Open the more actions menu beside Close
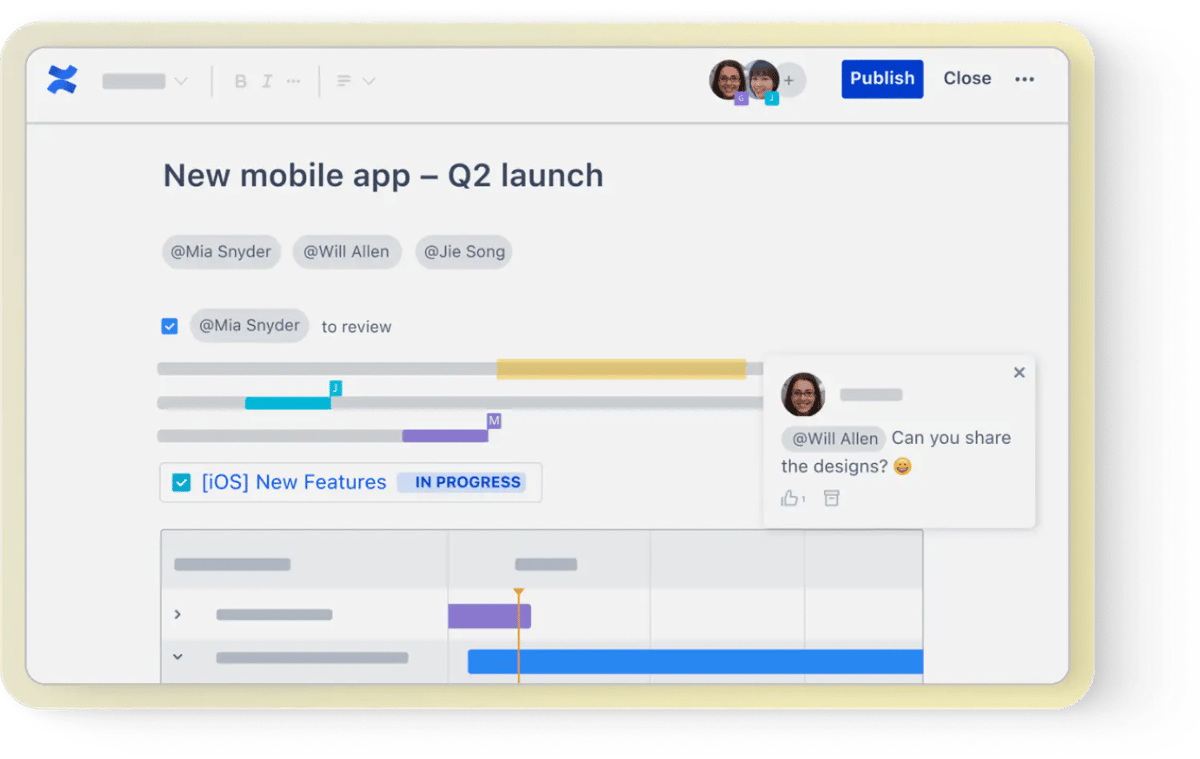The width and height of the screenshot is (1200, 759). point(1024,78)
